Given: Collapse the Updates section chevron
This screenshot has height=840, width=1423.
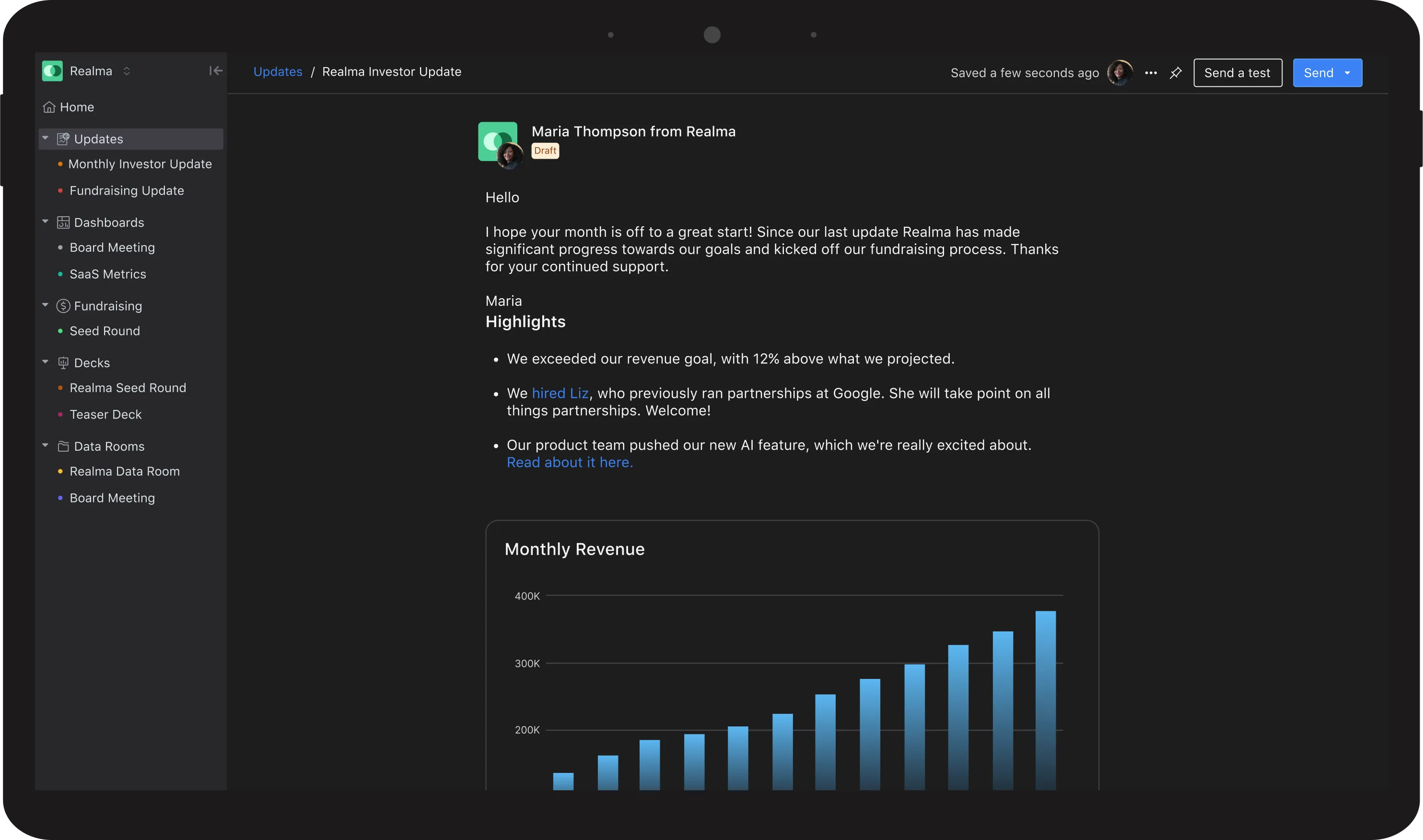Looking at the screenshot, I should click(45, 139).
